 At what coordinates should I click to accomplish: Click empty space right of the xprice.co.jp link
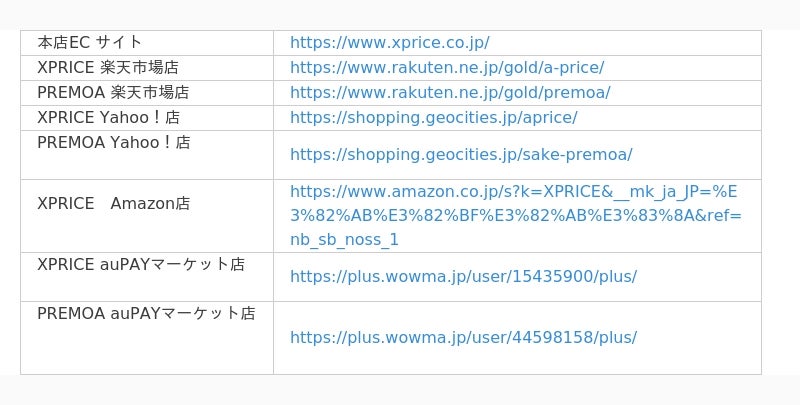click(625, 42)
